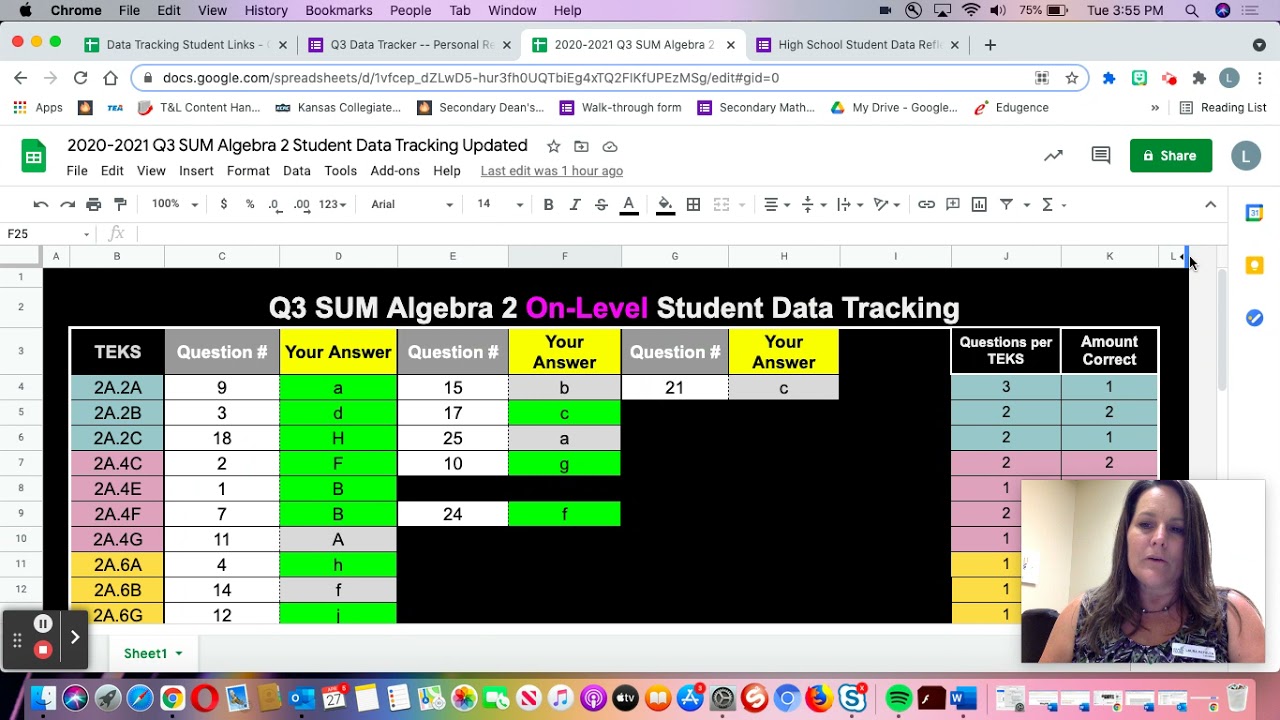The image size is (1280, 720).
Task: Open Google Keep side panel icon
Action: pyautogui.click(x=1254, y=265)
